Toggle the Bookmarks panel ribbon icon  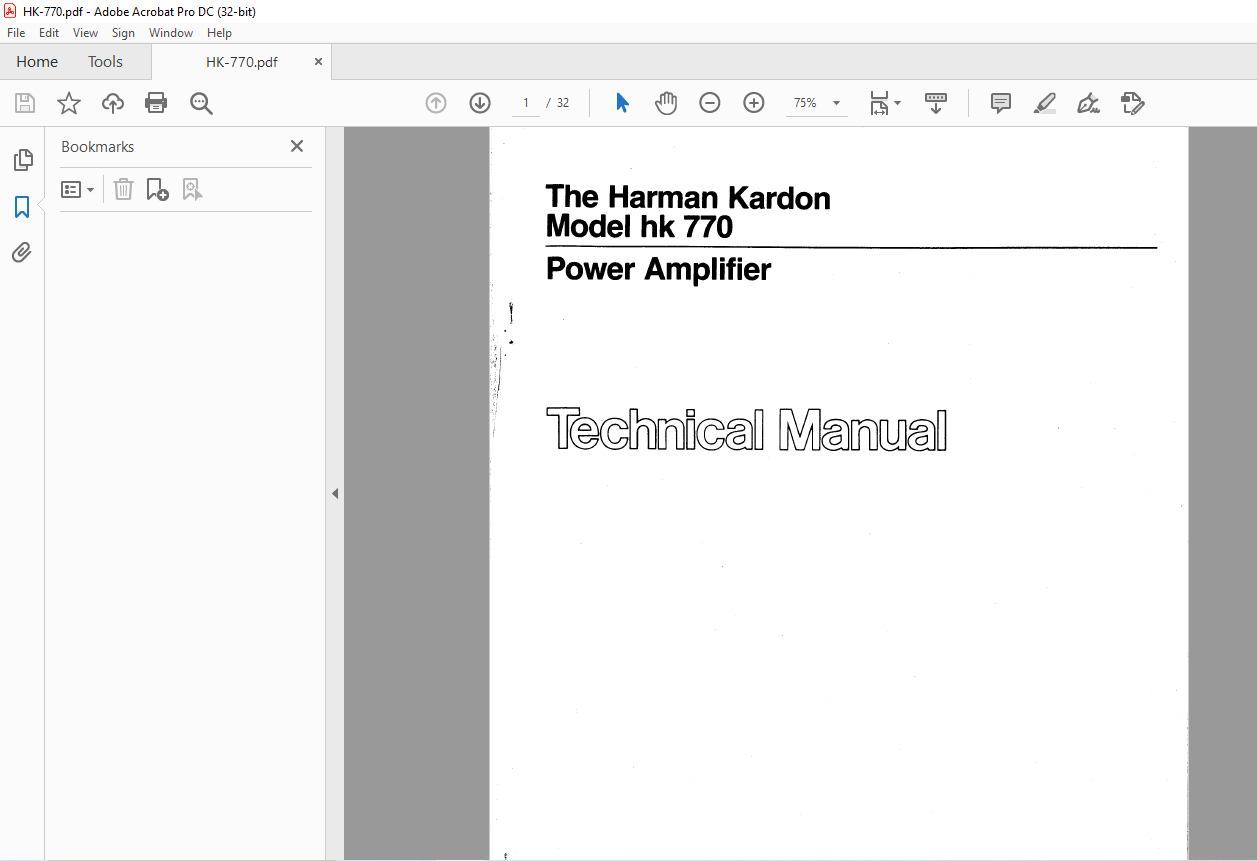point(22,207)
